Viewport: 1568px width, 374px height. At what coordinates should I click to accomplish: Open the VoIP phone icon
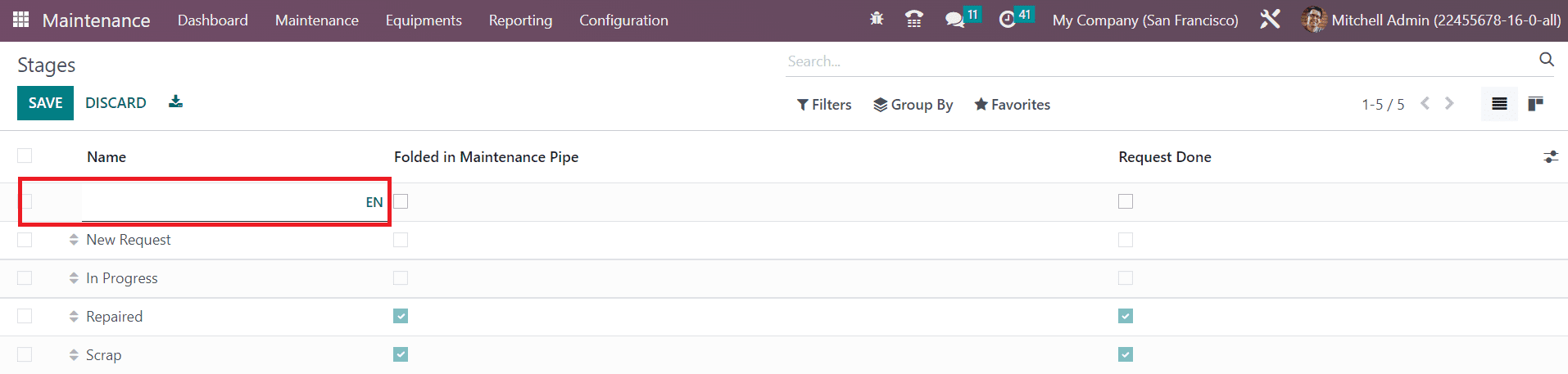tap(914, 19)
